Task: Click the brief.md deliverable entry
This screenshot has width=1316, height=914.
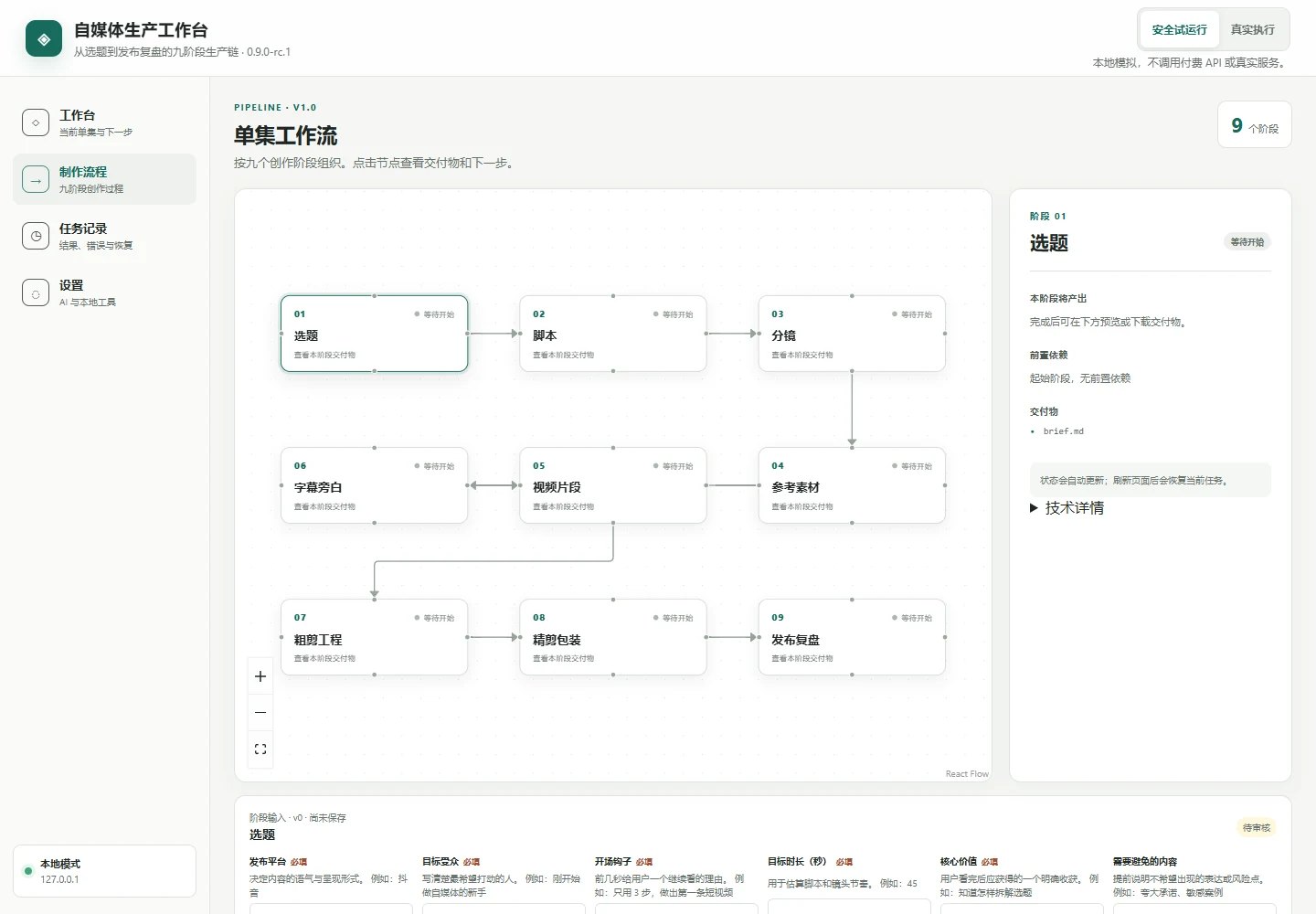Action: (x=1063, y=431)
